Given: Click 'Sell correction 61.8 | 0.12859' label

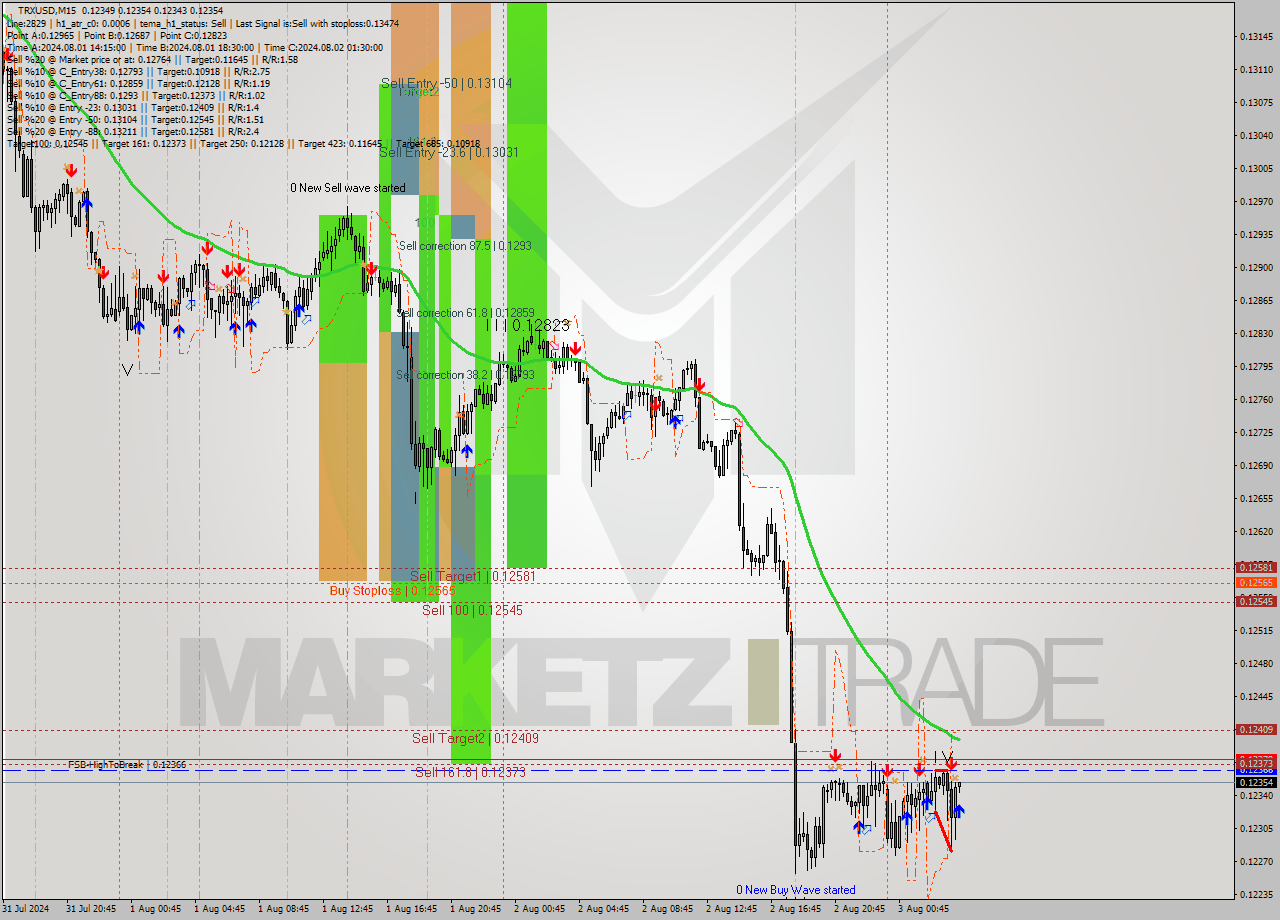Looking at the screenshot, I should coord(465,313).
